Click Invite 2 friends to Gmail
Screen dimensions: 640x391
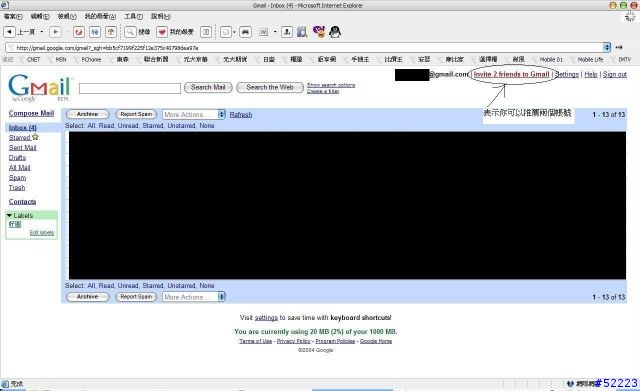point(511,74)
